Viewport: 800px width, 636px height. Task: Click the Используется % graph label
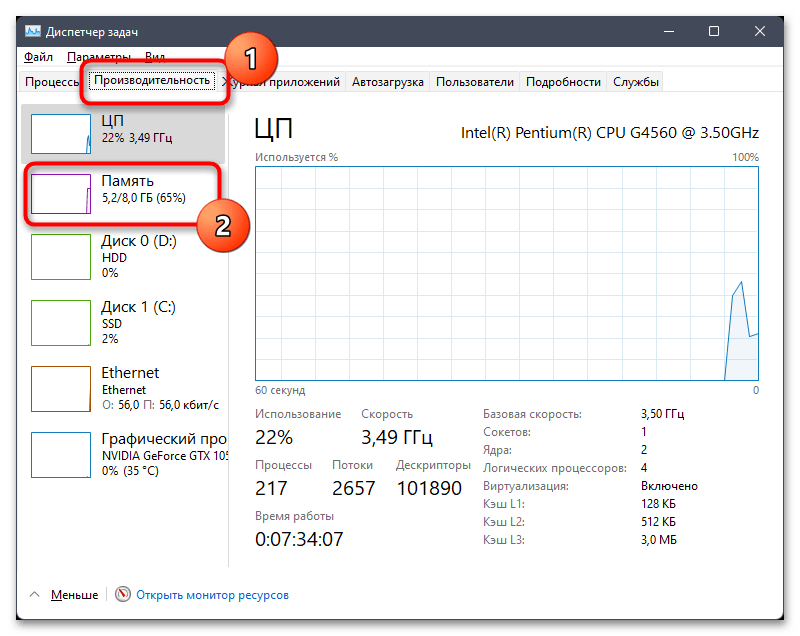point(296,157)
